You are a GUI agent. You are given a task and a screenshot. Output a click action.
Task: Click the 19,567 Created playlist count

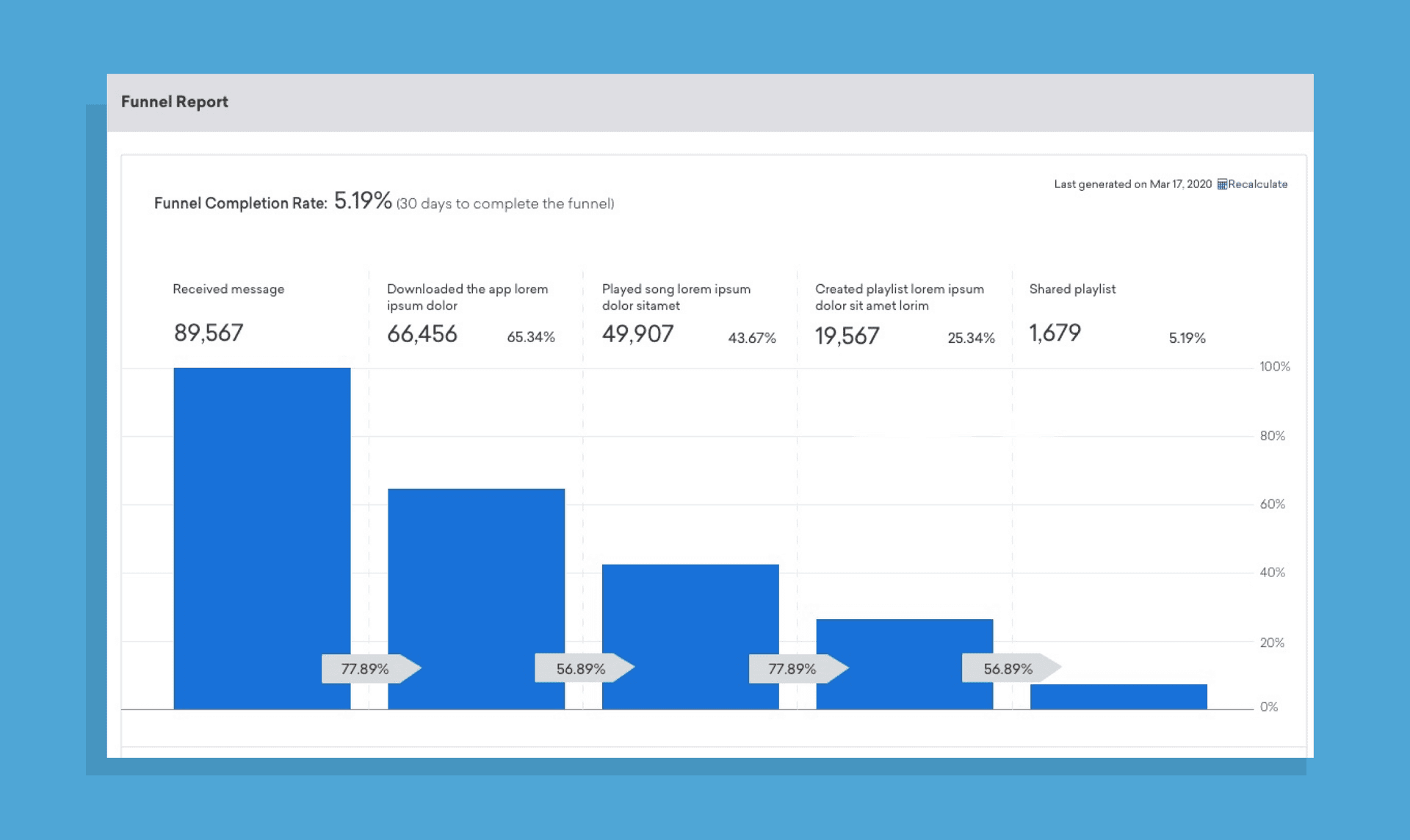pos(847,336)
